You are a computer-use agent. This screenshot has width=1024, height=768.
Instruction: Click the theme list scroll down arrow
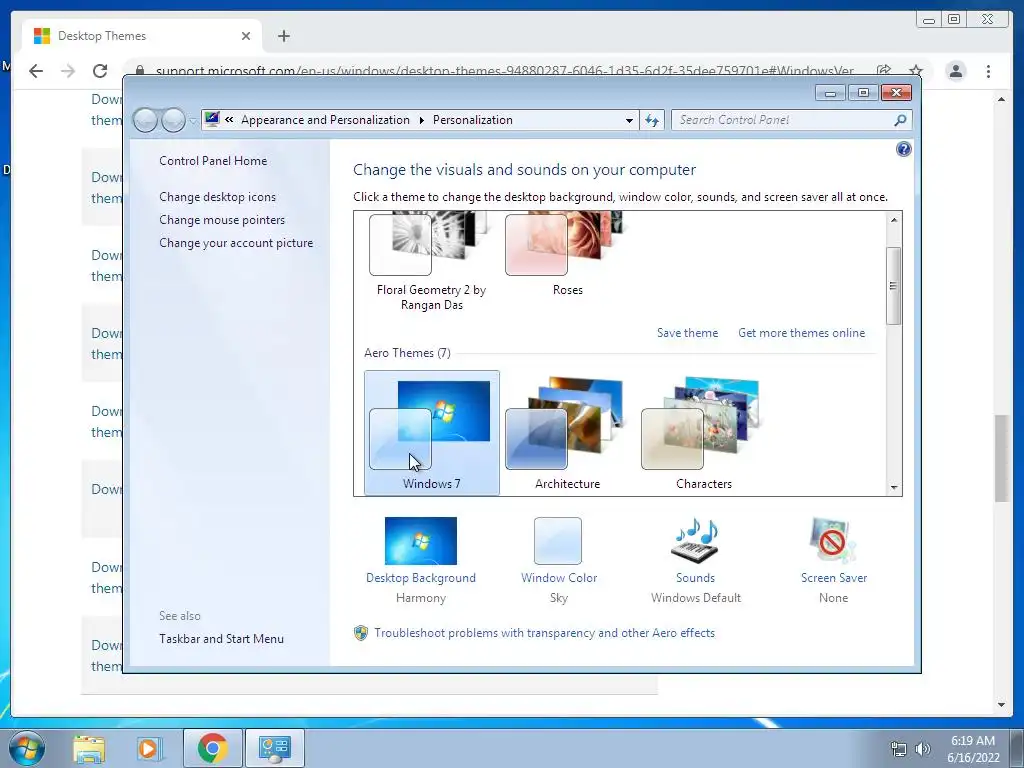(894, 487)
